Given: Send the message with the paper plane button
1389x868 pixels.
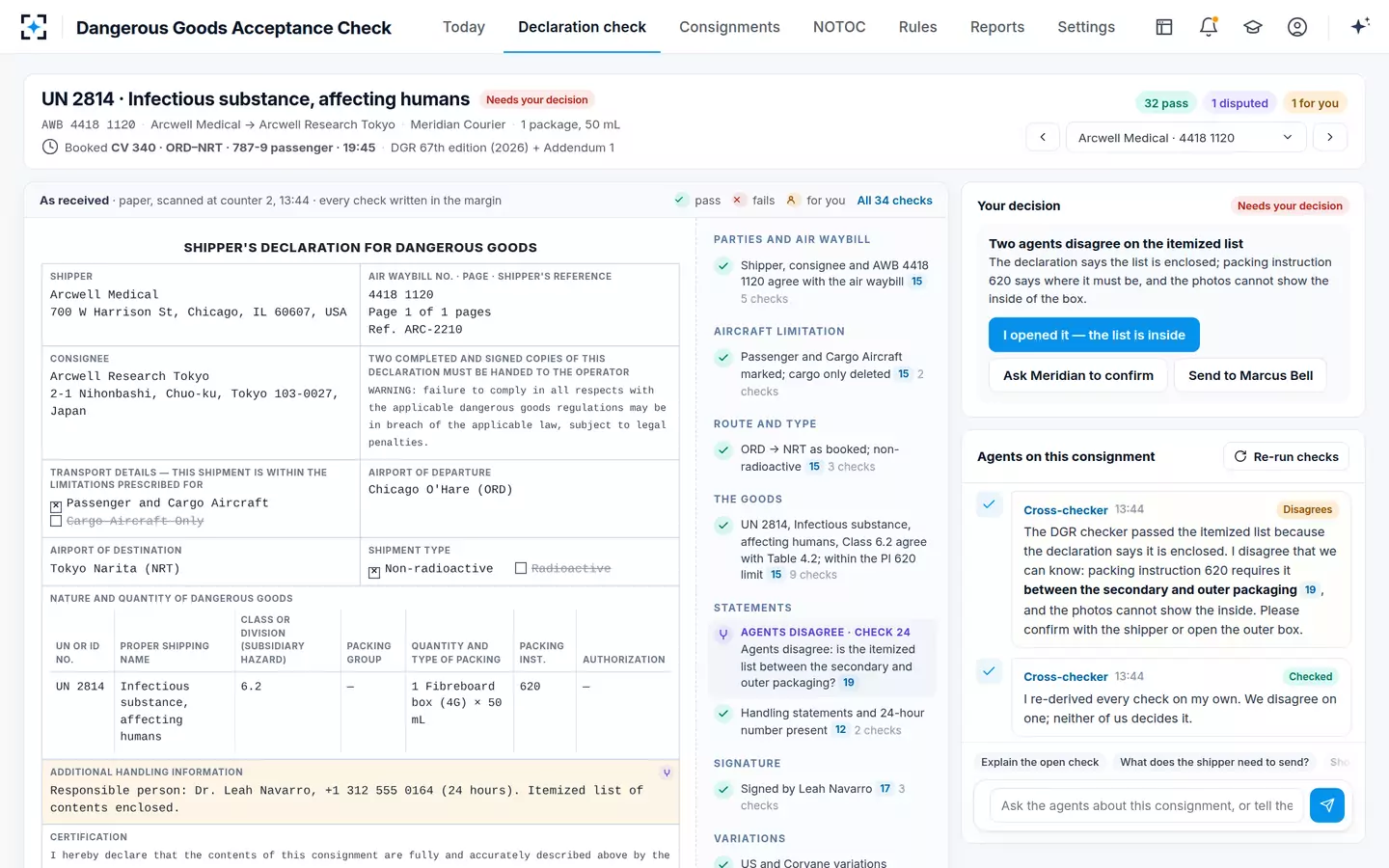Looking at the screenshot, I should pyautogui.click(x=1327, y=805).
